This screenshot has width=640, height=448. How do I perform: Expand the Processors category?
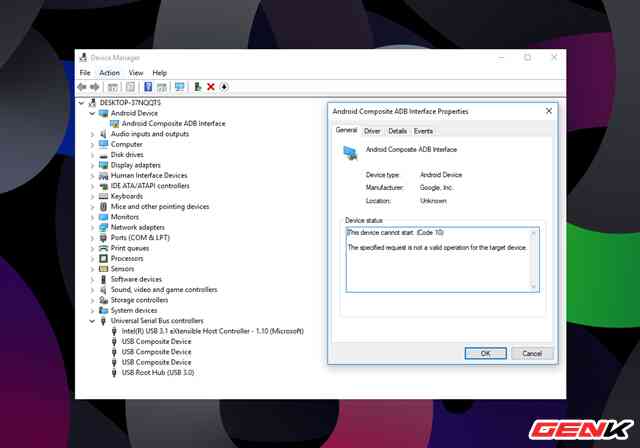pyautogui.click(x=92, y=259)
